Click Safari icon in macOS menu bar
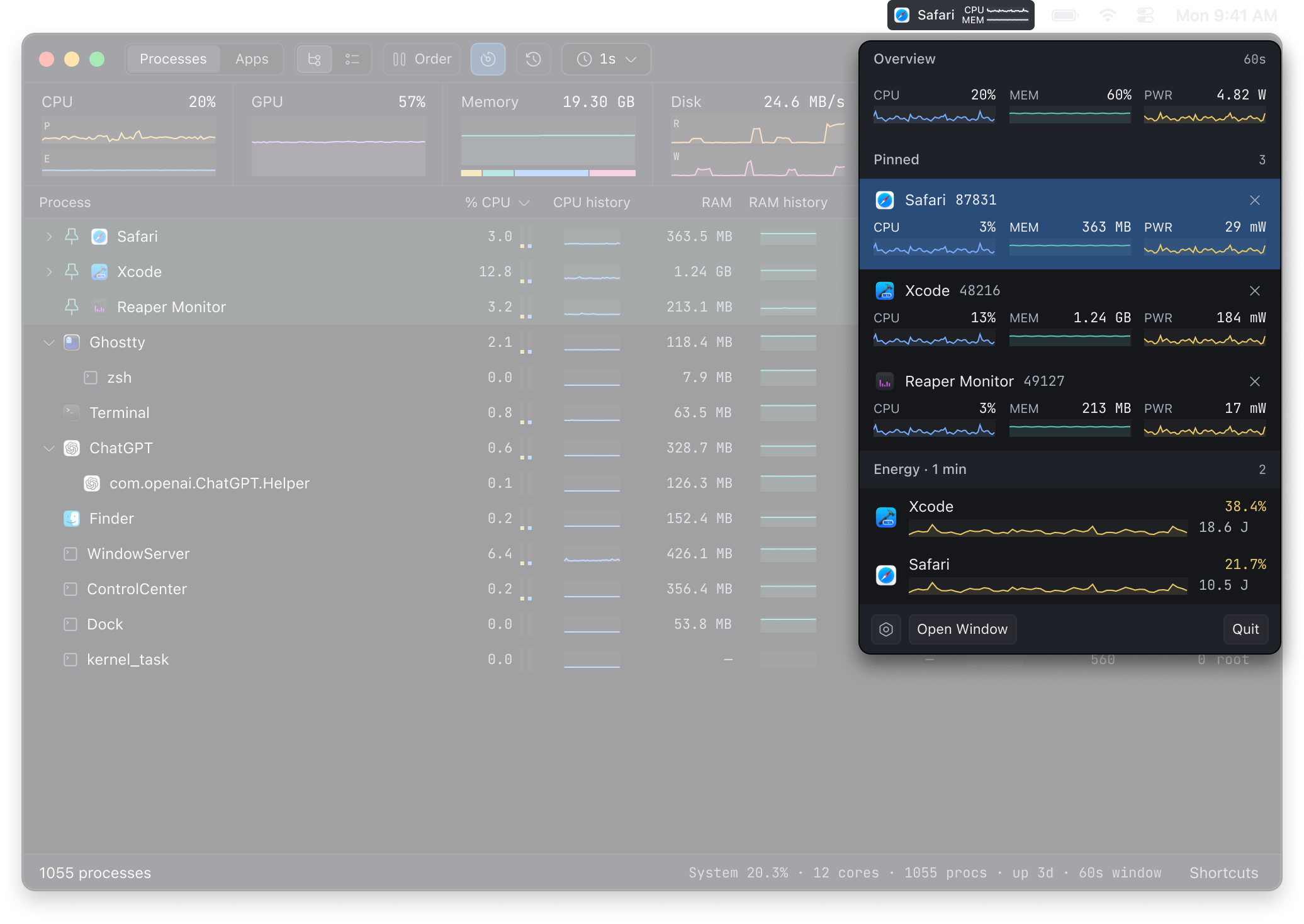Screen dimensions: 1304x924 tap(902, 15)
